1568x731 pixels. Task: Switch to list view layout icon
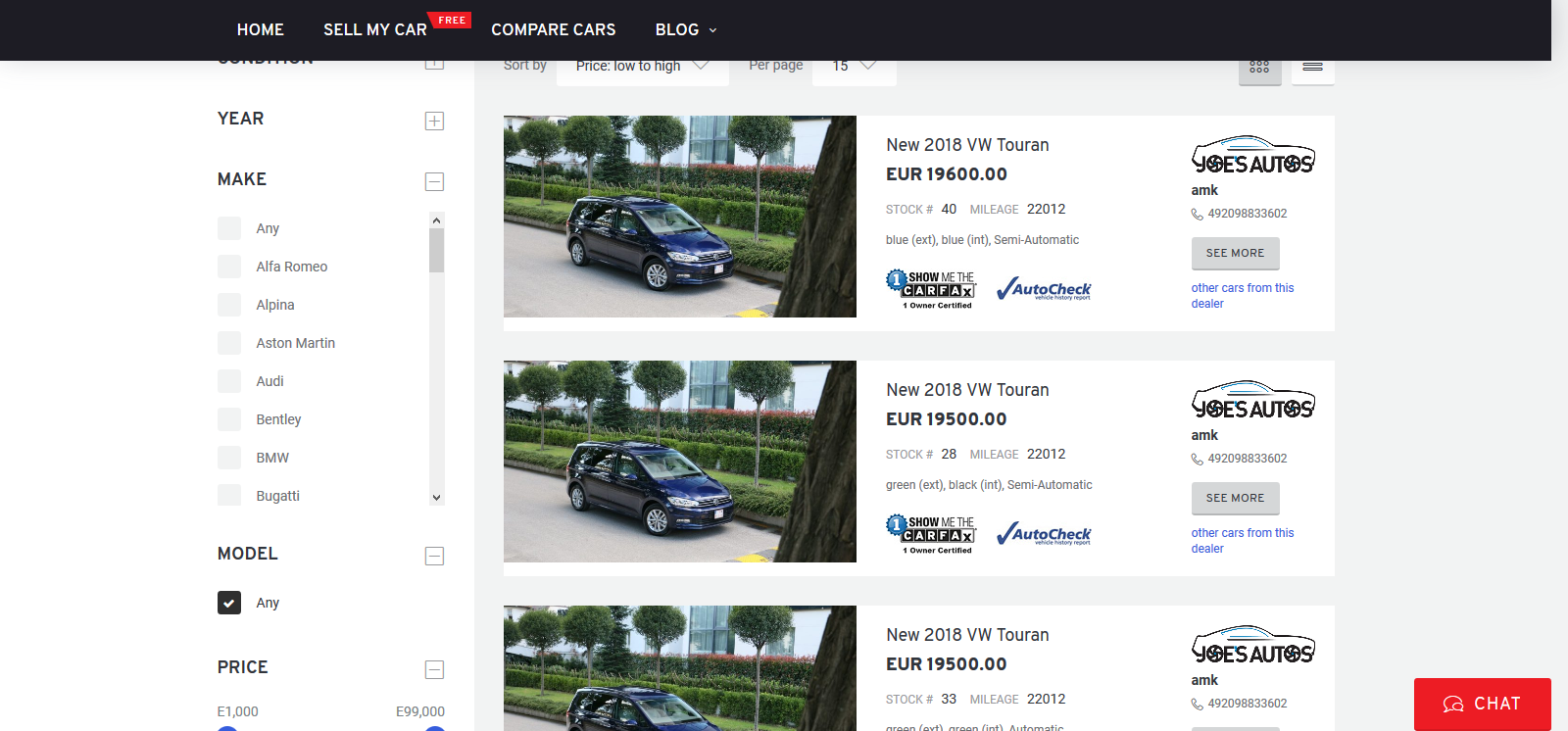click(x=1312, y=68)
